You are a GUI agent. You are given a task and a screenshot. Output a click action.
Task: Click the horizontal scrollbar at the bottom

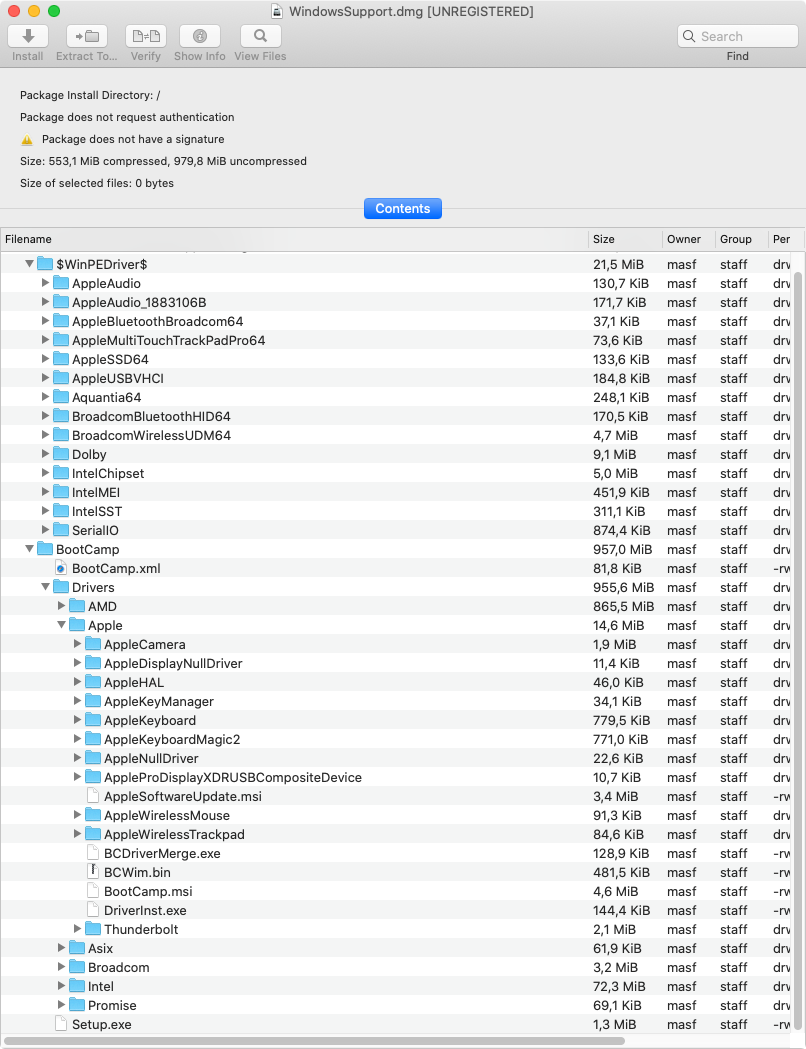(314, 1041)
